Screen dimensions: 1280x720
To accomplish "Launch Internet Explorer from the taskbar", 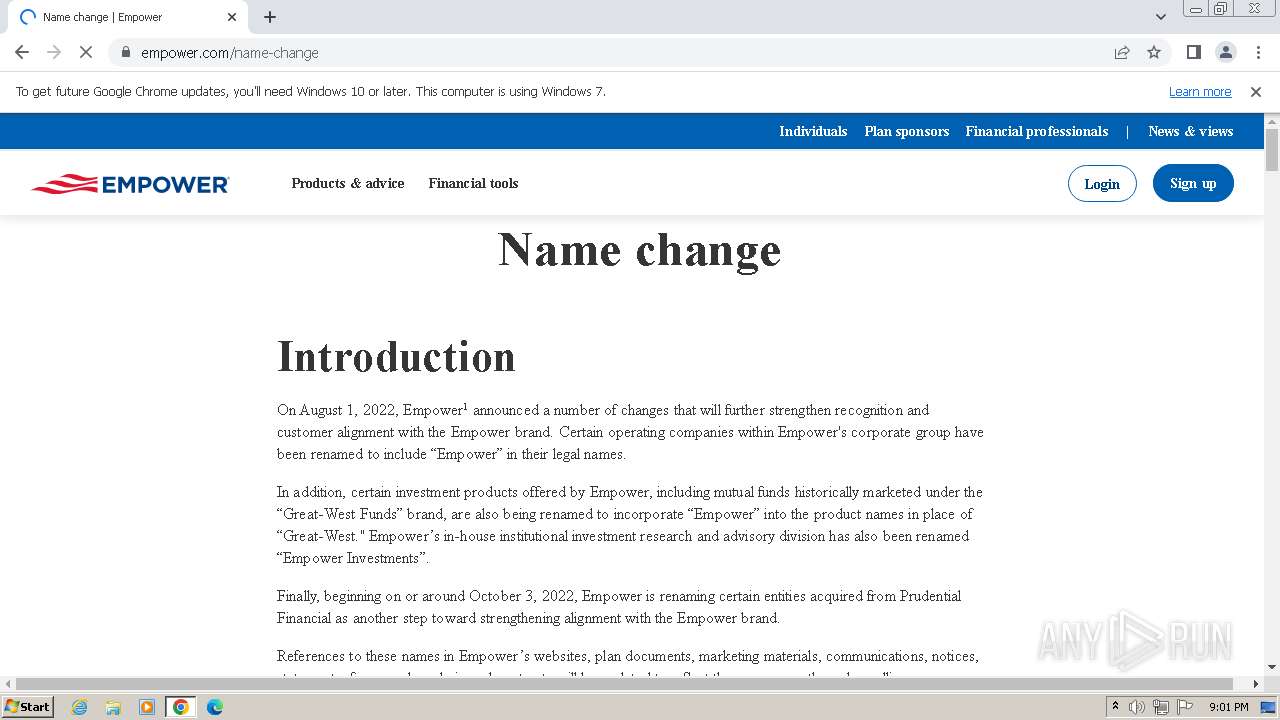I will [79, 707].
